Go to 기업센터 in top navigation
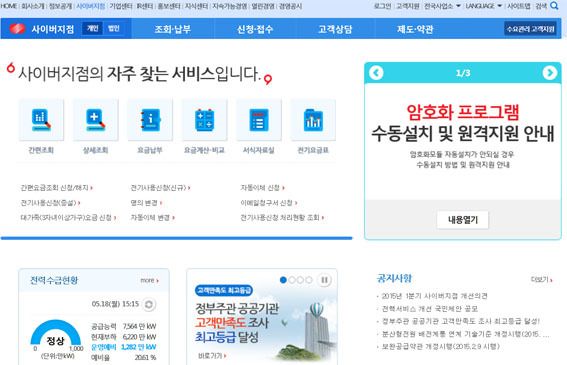 pyautogui.click(x=121, y=6)
